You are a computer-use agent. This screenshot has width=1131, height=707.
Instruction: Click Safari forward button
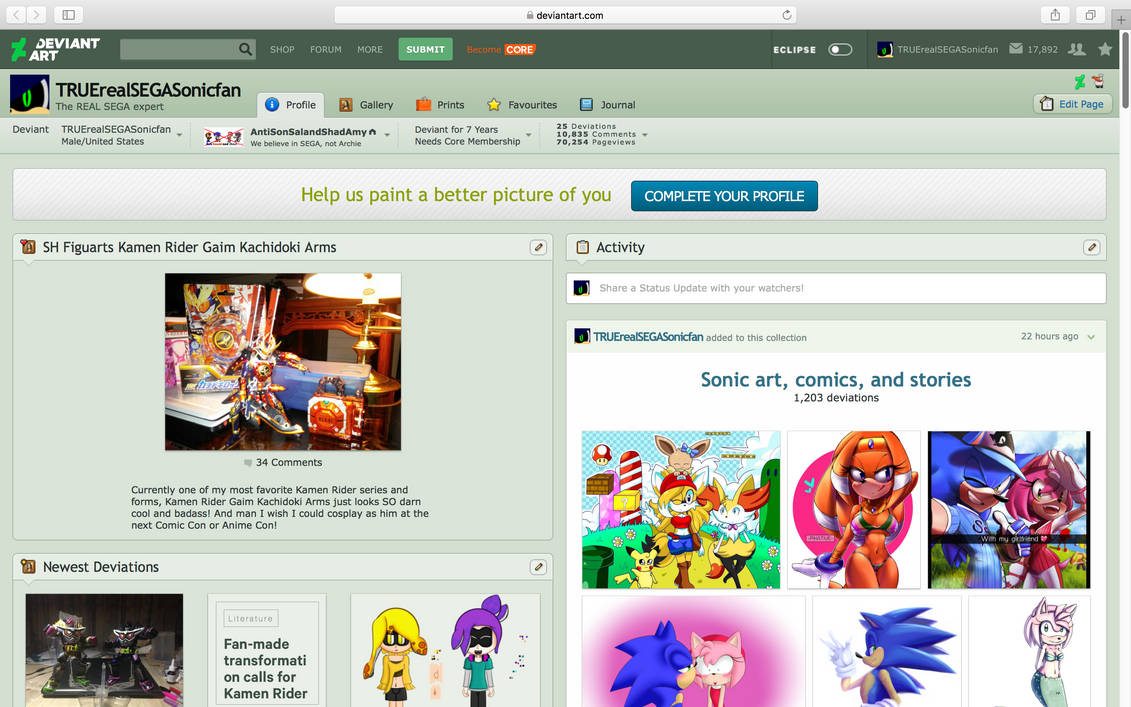36,14
